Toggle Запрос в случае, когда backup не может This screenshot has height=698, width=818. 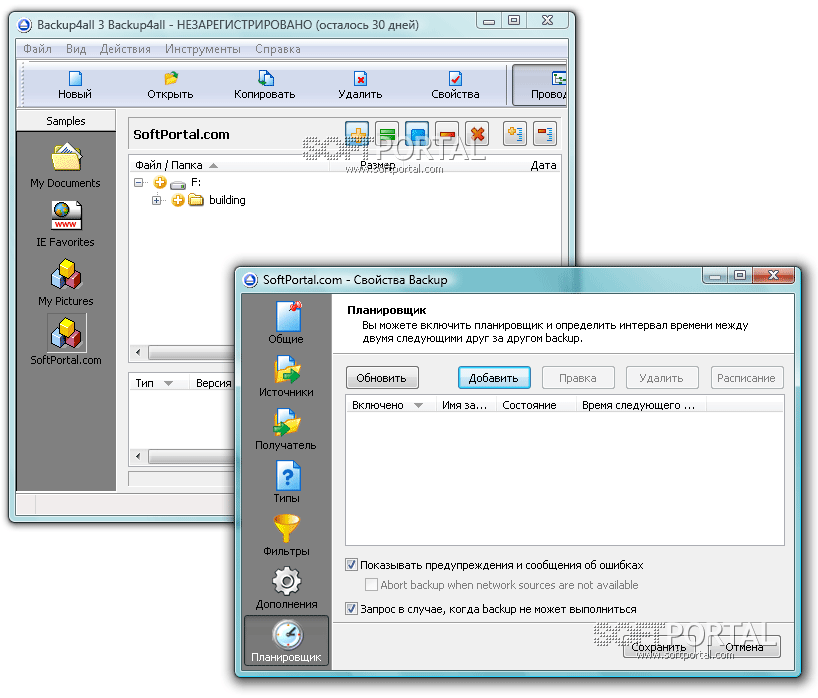point(352,608)
